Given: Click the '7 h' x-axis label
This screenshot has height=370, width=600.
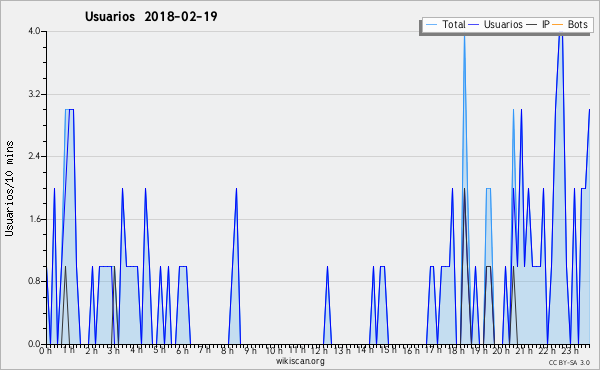Looking at the screenshot, I should click(x=204, y=350).
